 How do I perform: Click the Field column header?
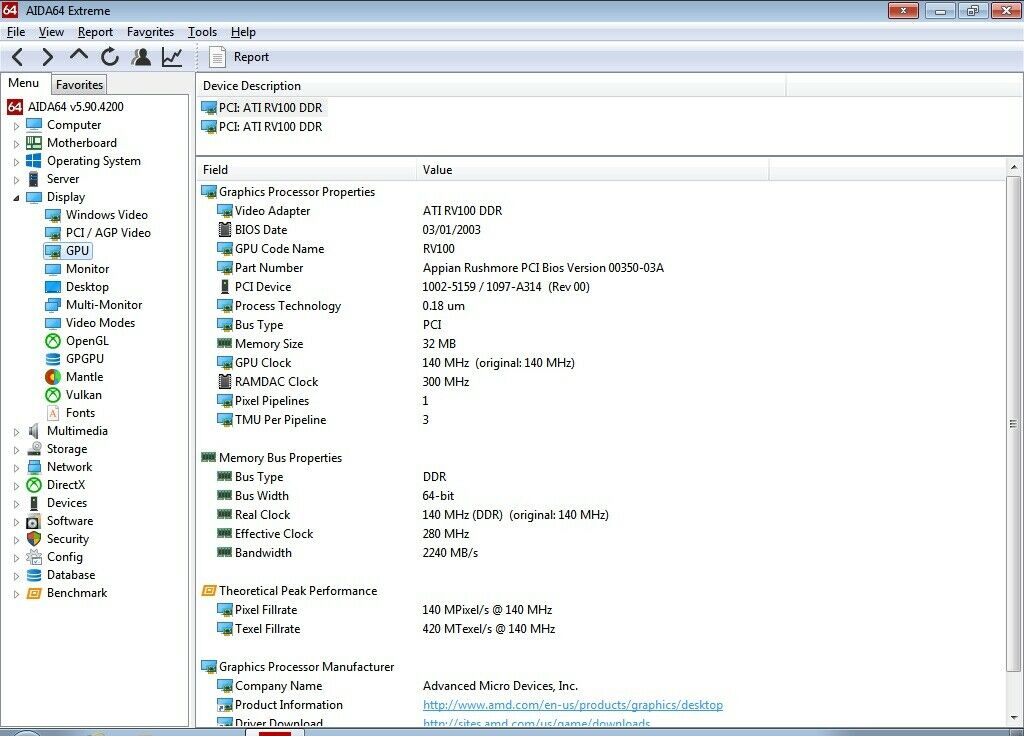click(306, 170)
